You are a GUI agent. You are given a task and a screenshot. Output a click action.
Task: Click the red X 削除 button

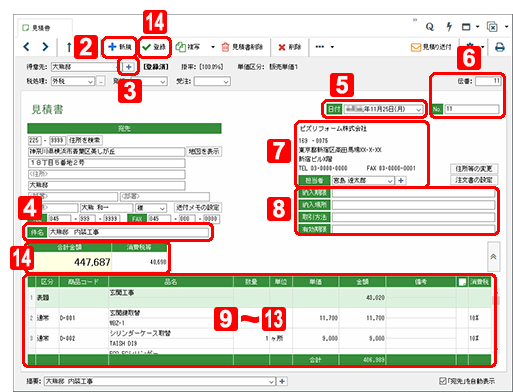click(x=289, y=47)
